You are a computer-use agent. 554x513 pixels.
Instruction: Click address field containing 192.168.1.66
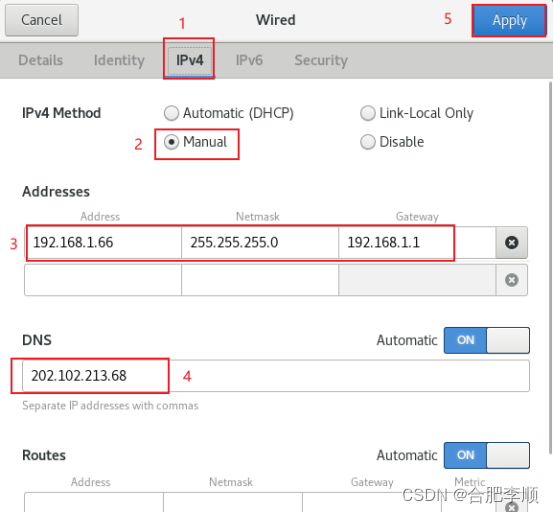[103, 243]
